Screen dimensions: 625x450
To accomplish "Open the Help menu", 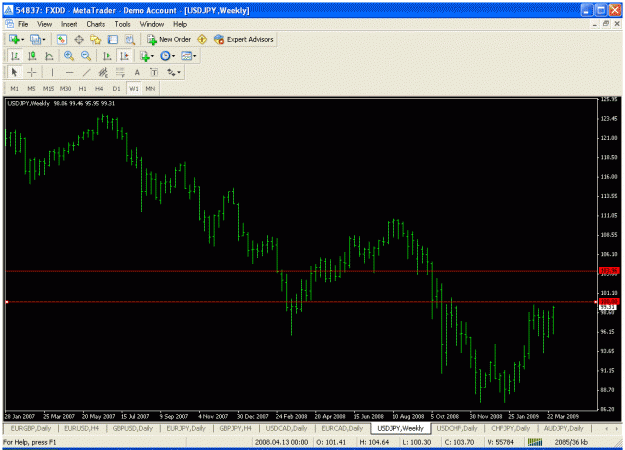I will [180, 24].
